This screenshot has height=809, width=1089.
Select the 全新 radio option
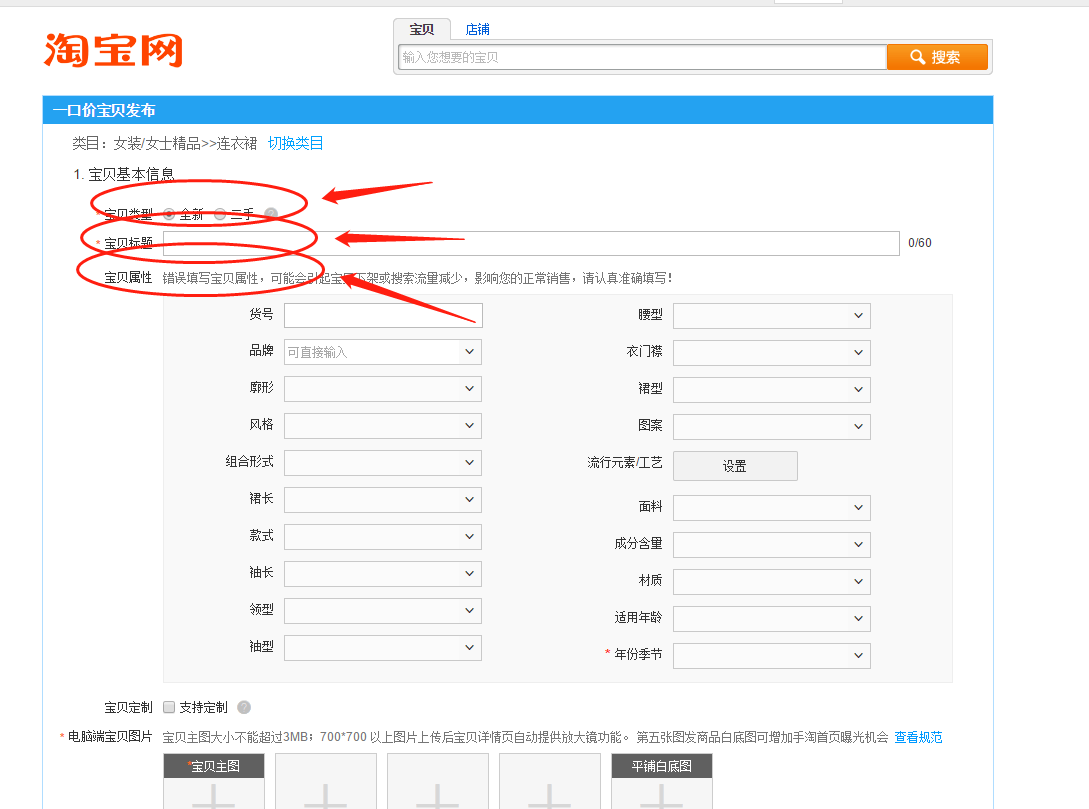(x=169, y=213)
